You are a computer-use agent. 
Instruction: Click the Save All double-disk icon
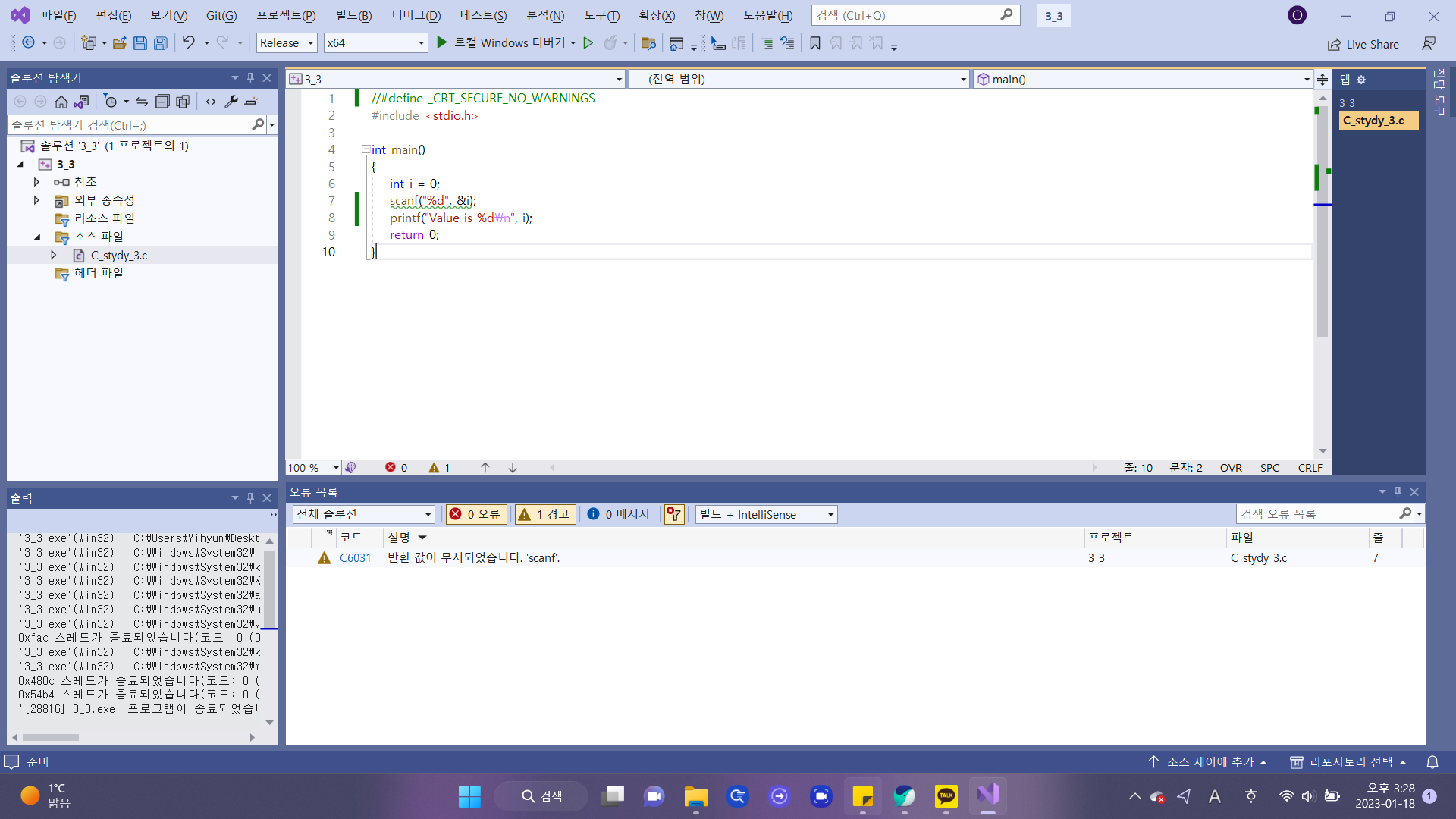161,43
